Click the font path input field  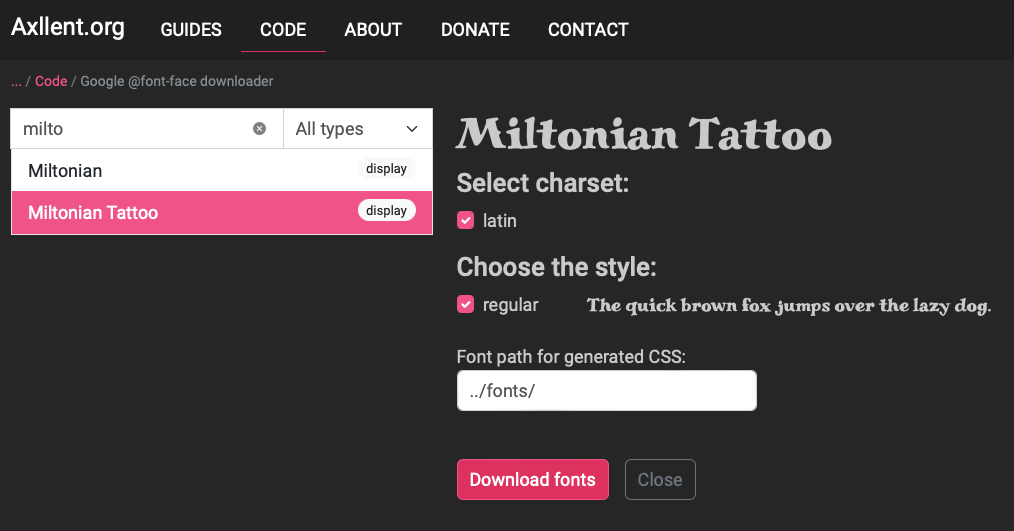click(607, 390)
